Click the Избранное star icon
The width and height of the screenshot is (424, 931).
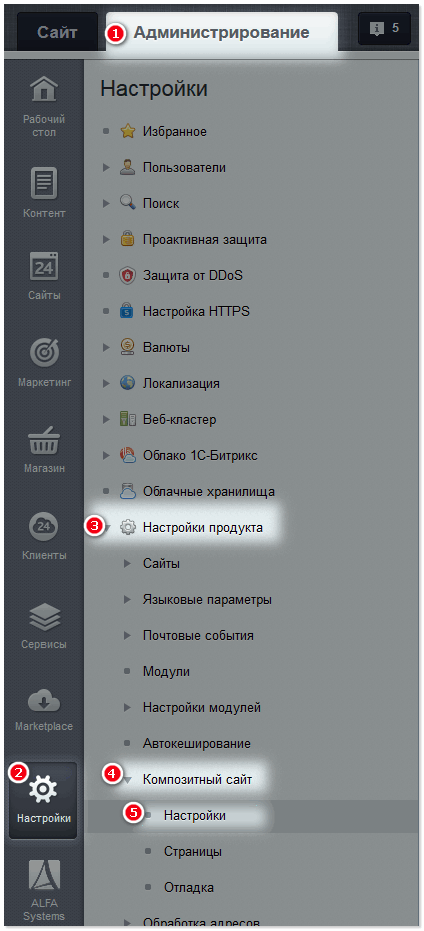pos(128,131)
